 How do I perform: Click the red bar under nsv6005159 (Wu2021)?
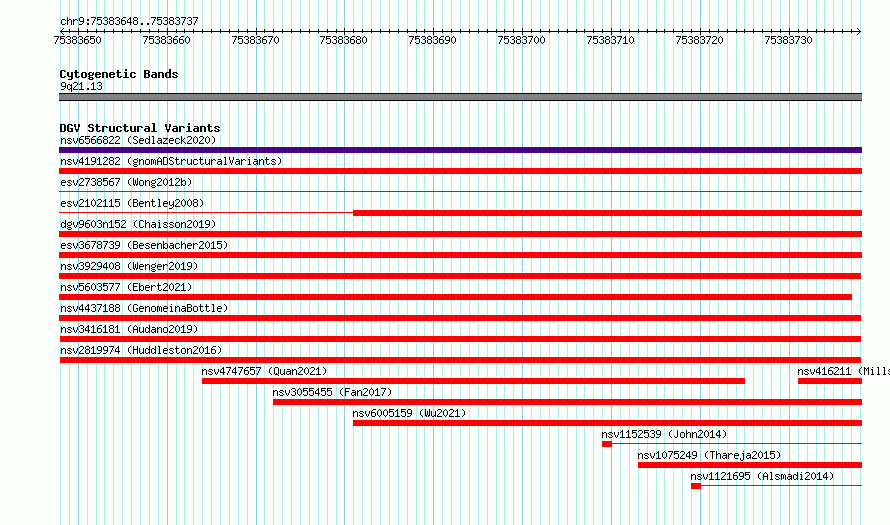(x=607, y=423)
